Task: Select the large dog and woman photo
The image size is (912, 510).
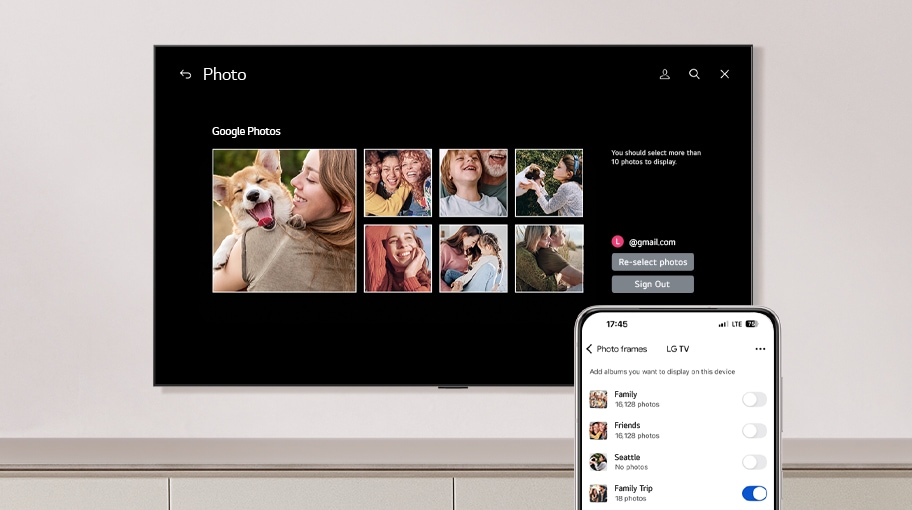Action: click(x=284, y=220)
